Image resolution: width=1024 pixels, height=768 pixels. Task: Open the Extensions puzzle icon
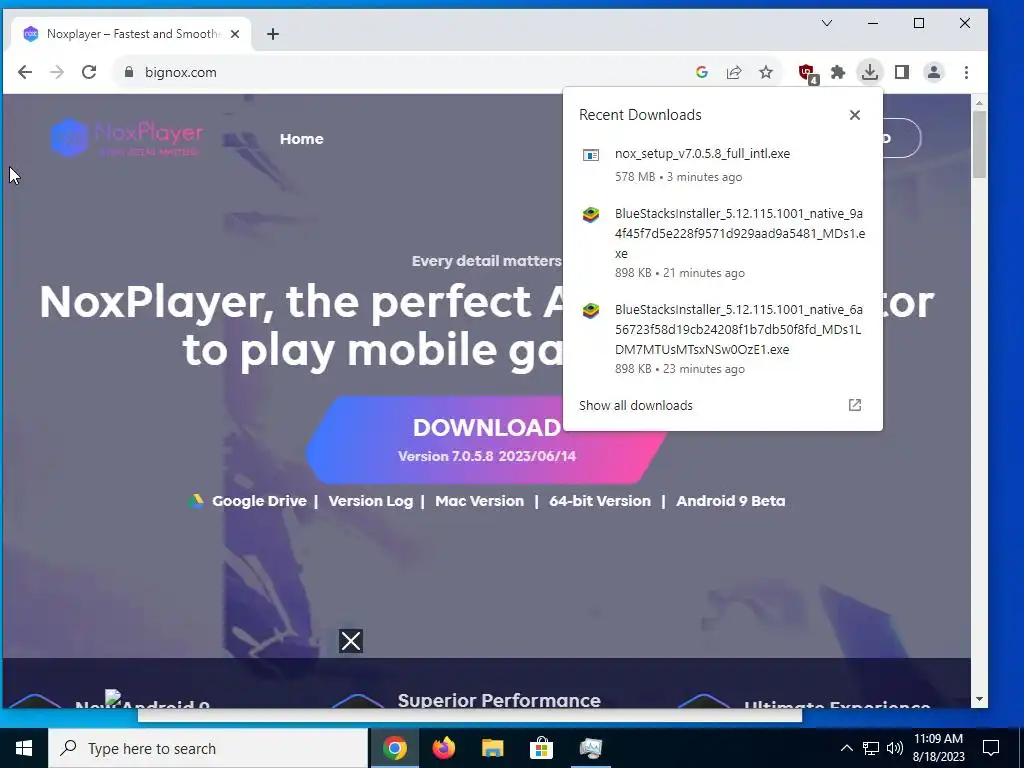tap(838, 72)
